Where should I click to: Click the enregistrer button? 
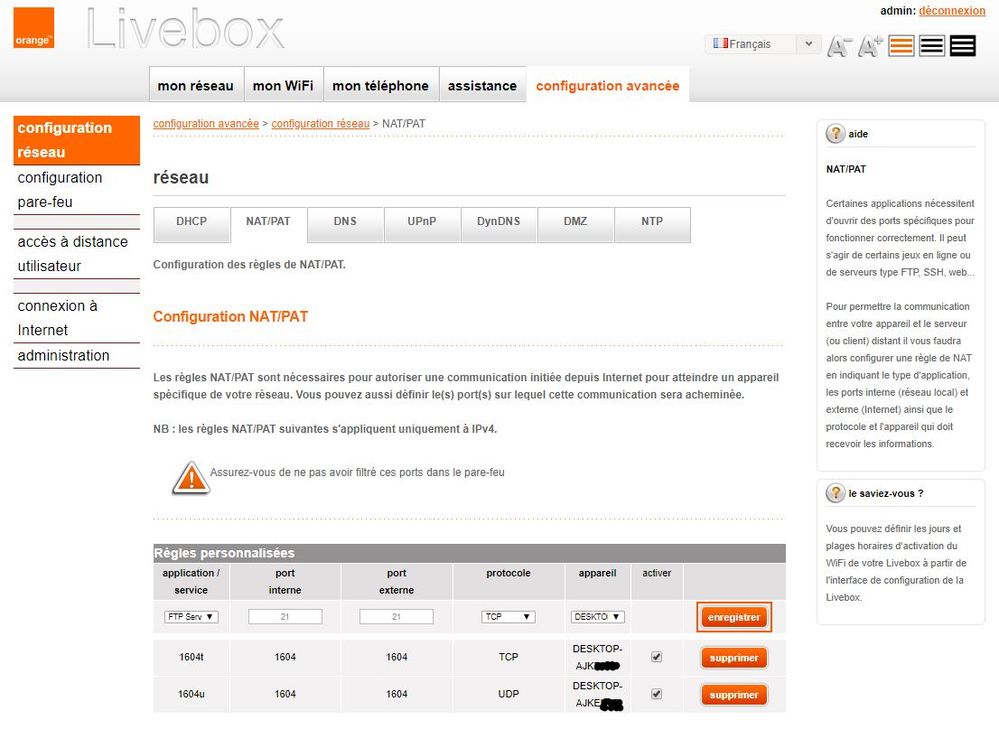coord(734,617)
